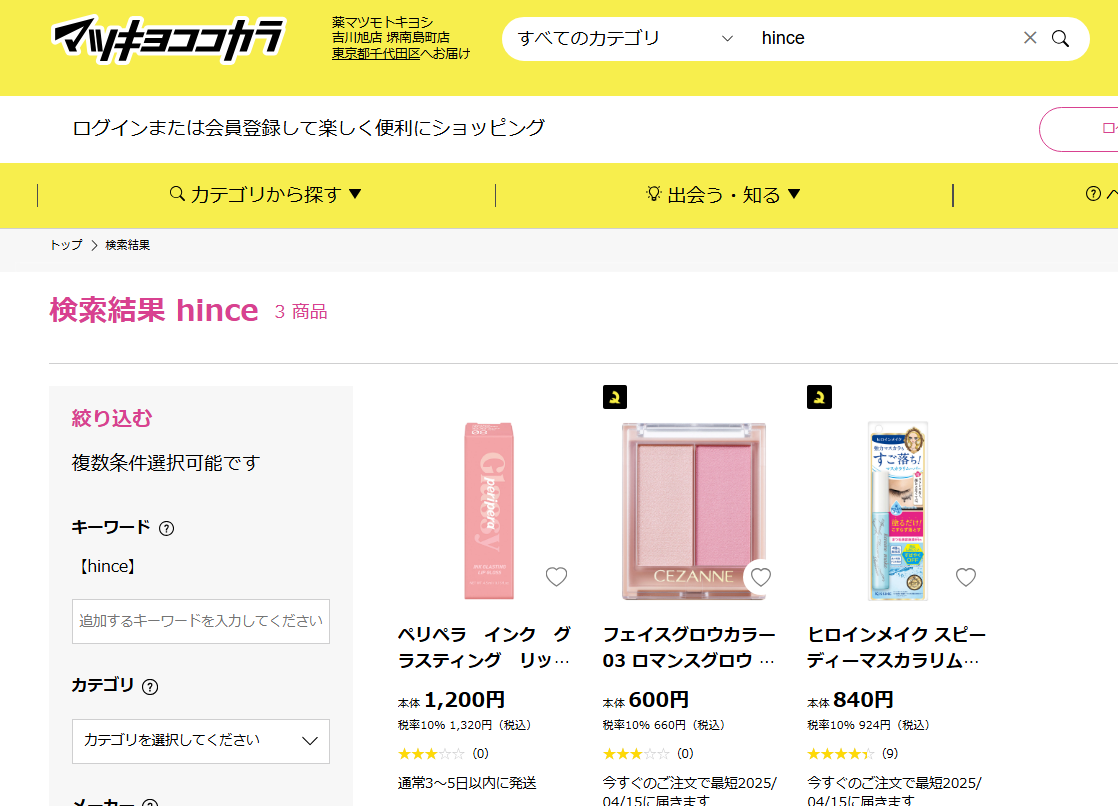Click the 840円 price text

(863, 700)
